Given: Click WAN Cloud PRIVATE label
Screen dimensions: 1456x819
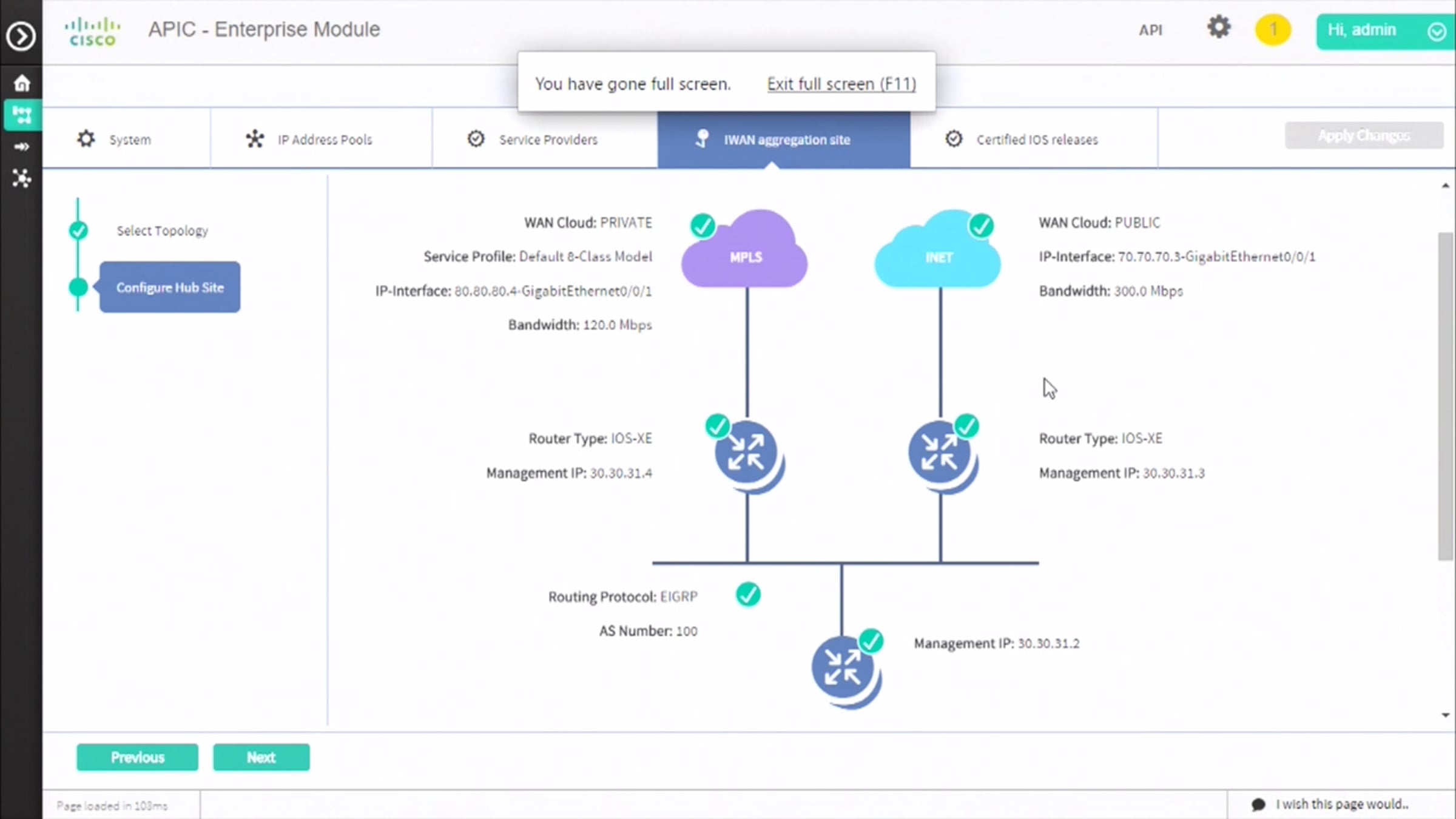Looking at the screenshot, I should [x=588, y=223].
